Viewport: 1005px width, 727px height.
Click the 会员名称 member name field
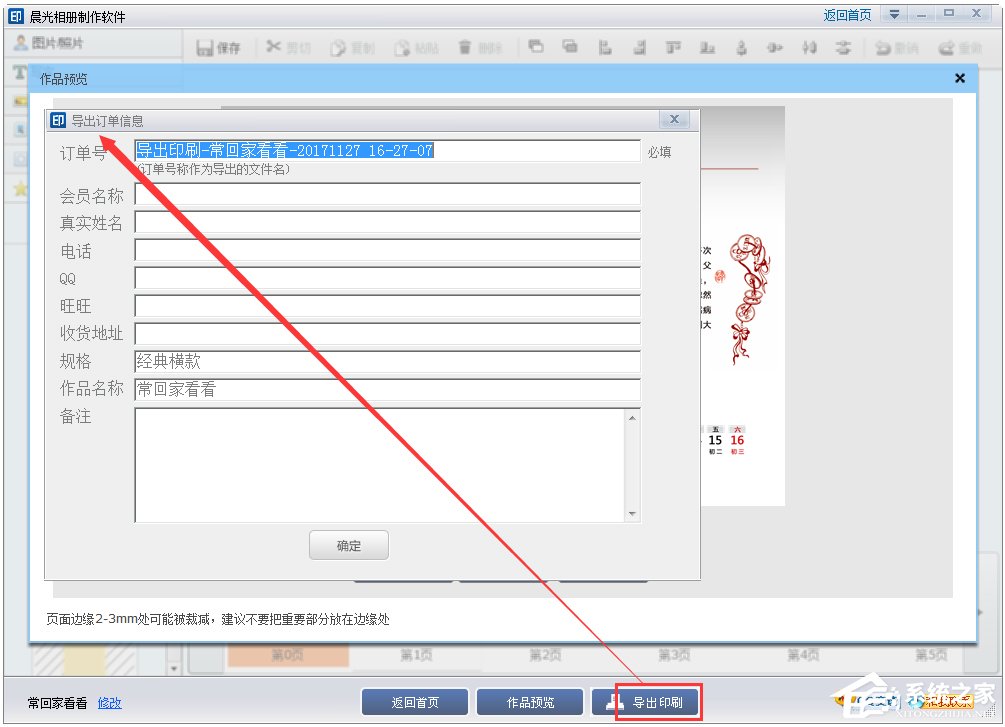(387, 196)
